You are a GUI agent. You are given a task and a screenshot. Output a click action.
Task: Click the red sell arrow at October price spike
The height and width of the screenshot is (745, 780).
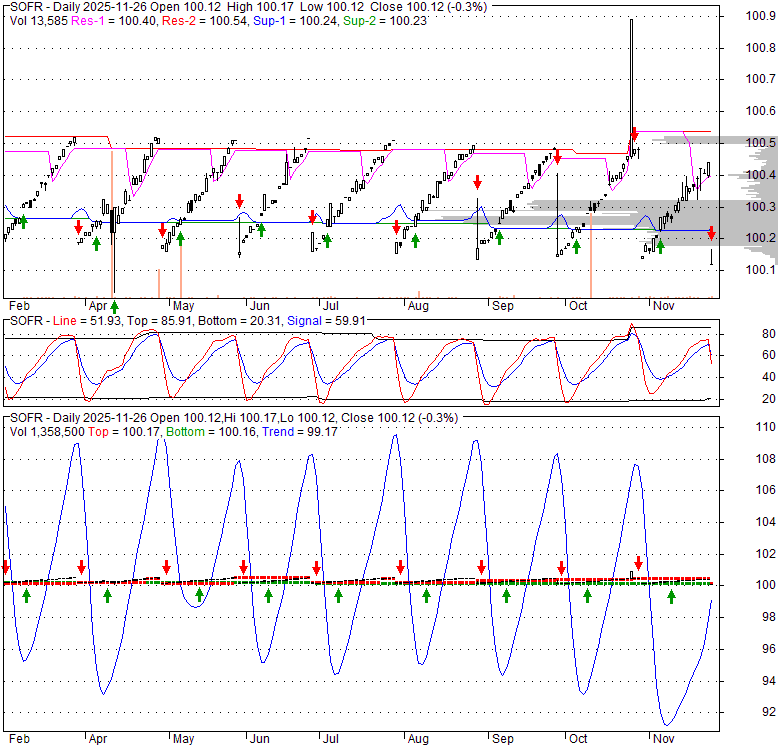[x=634, y=134]
